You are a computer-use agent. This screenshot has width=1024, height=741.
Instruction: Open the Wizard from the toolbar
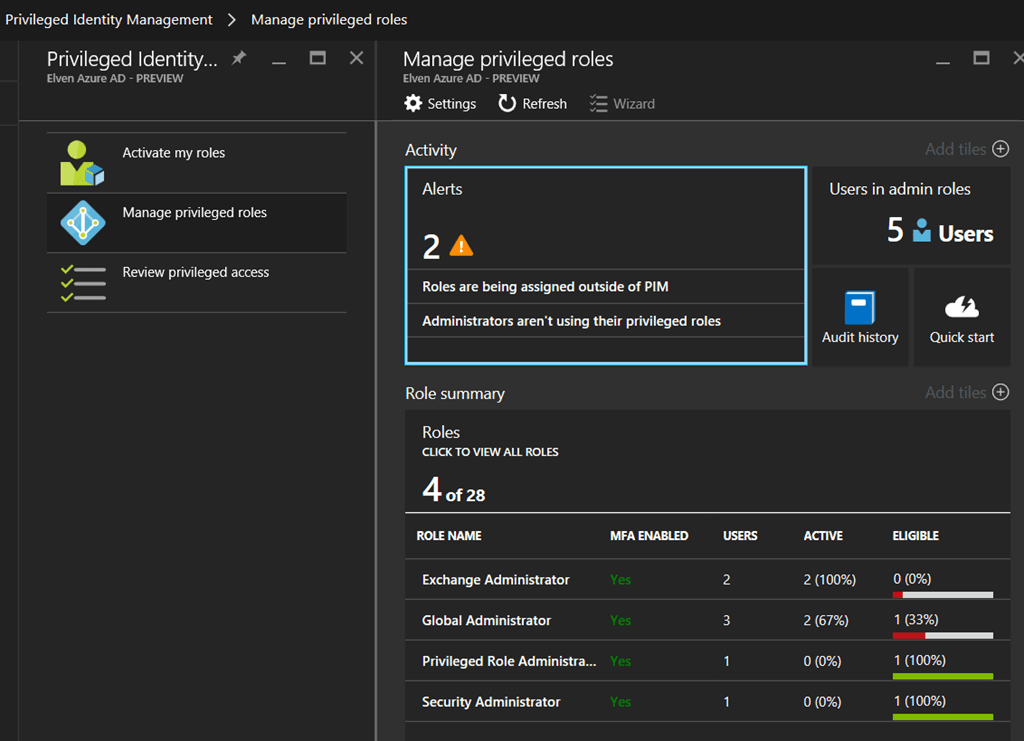pyautogui.click(x=622, y=104)
